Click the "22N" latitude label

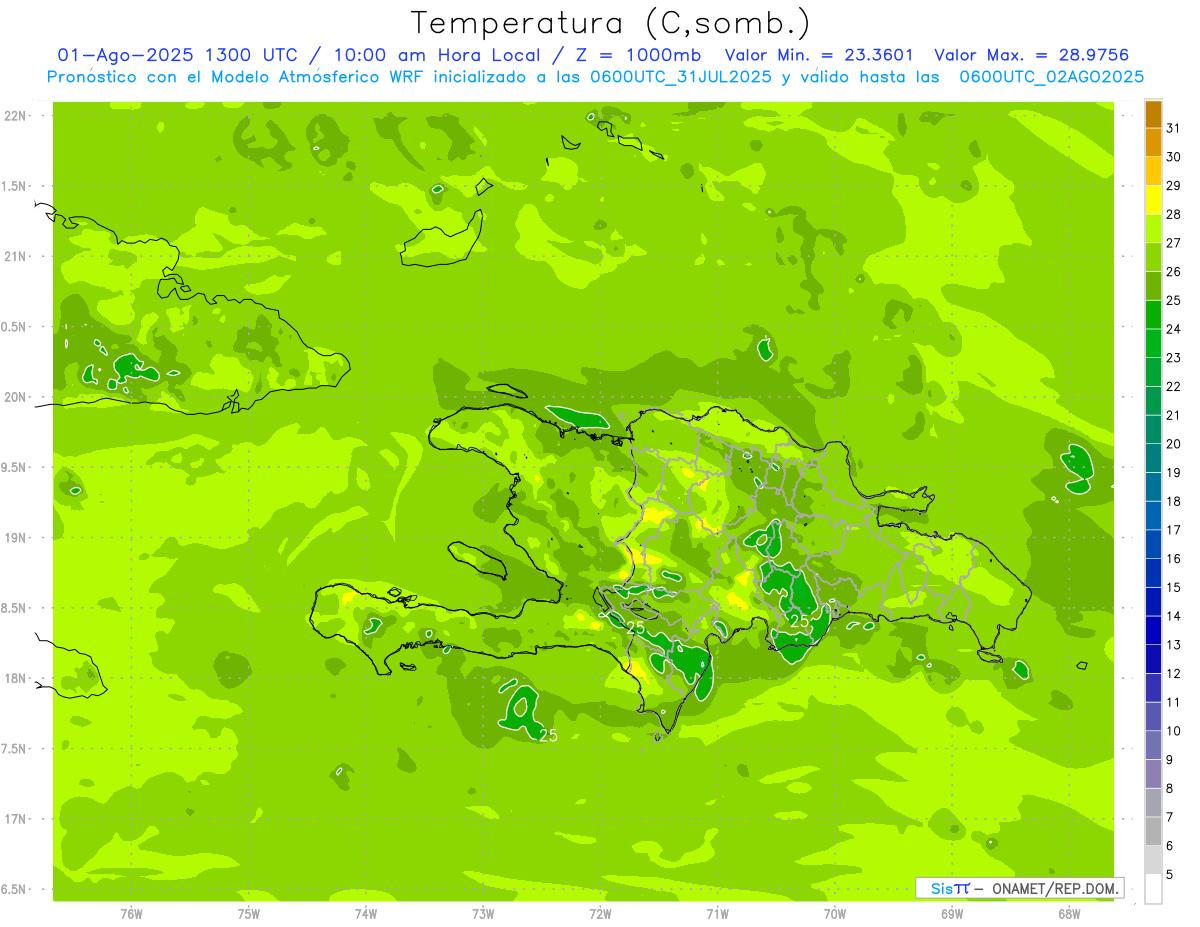tap(16, 116)
